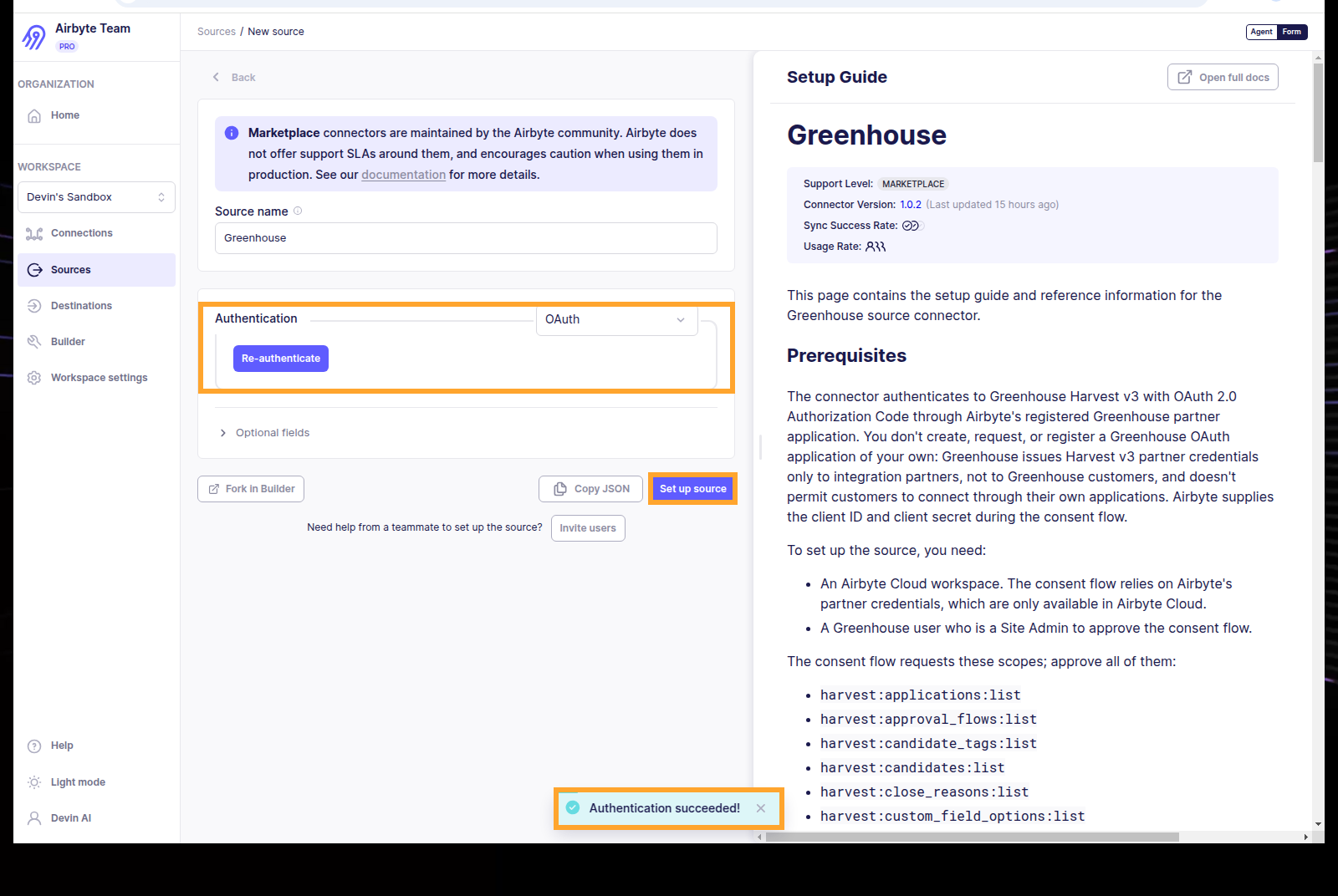Click the Back chevron icon
The width and height of the screenshot is (1338, 896).
coord(216,77)
